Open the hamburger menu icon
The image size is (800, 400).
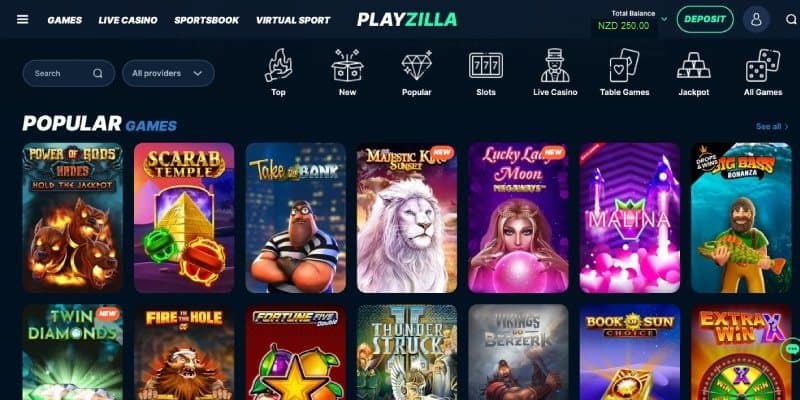point(22,19)
